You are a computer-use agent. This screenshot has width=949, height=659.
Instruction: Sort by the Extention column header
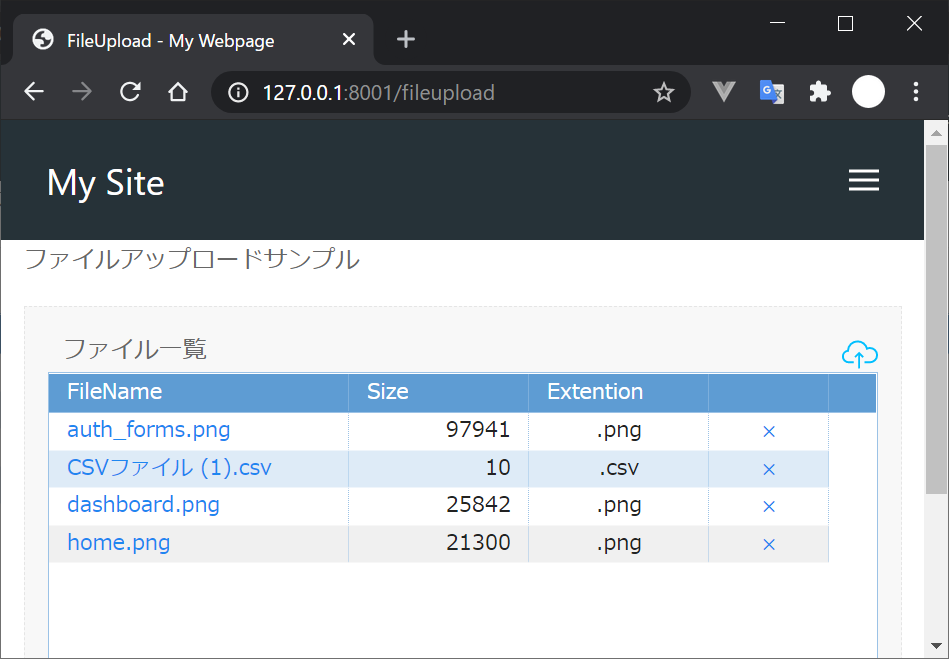[x=618, y=392]
